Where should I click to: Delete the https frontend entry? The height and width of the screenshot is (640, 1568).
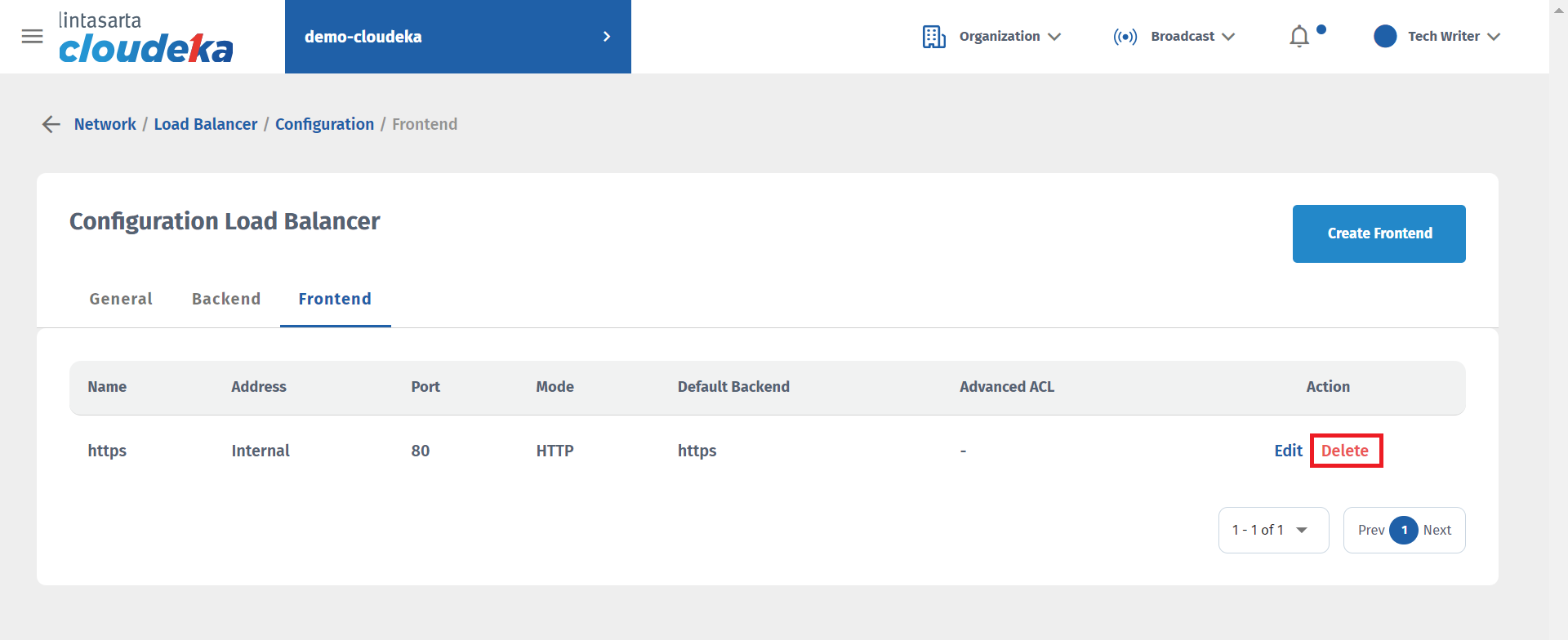pyautogui.click(x=1345, y=451)
